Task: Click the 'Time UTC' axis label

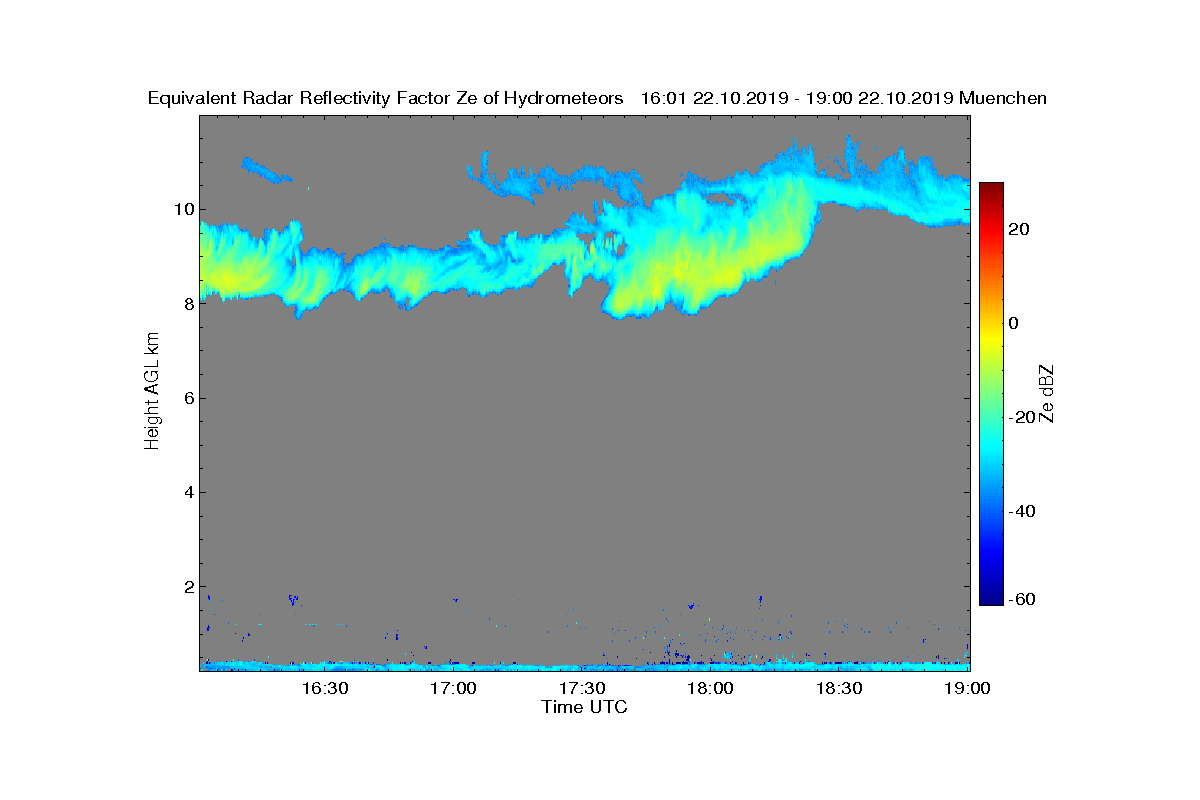Action: click(x=585, y=707)
